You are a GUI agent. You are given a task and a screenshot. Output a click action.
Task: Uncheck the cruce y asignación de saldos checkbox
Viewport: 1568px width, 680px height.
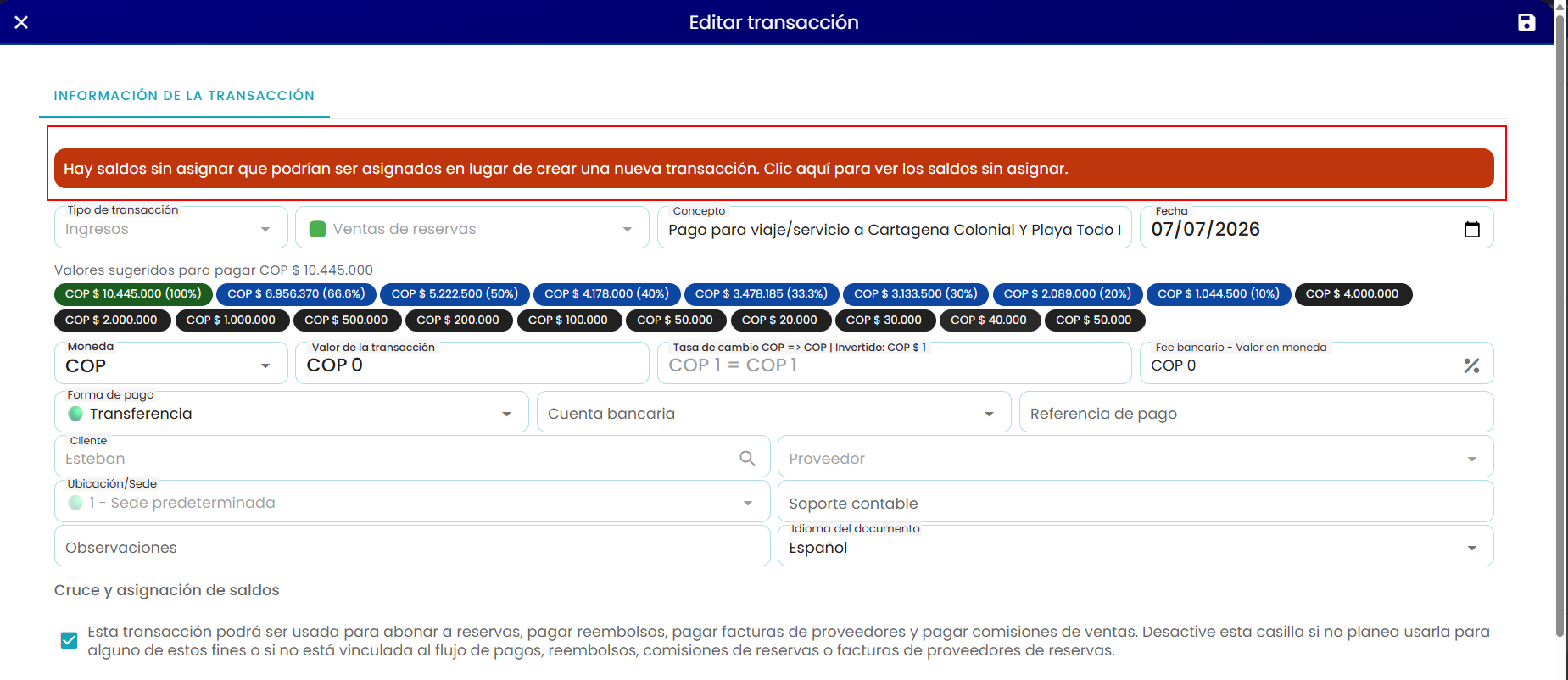coord(70,640)
